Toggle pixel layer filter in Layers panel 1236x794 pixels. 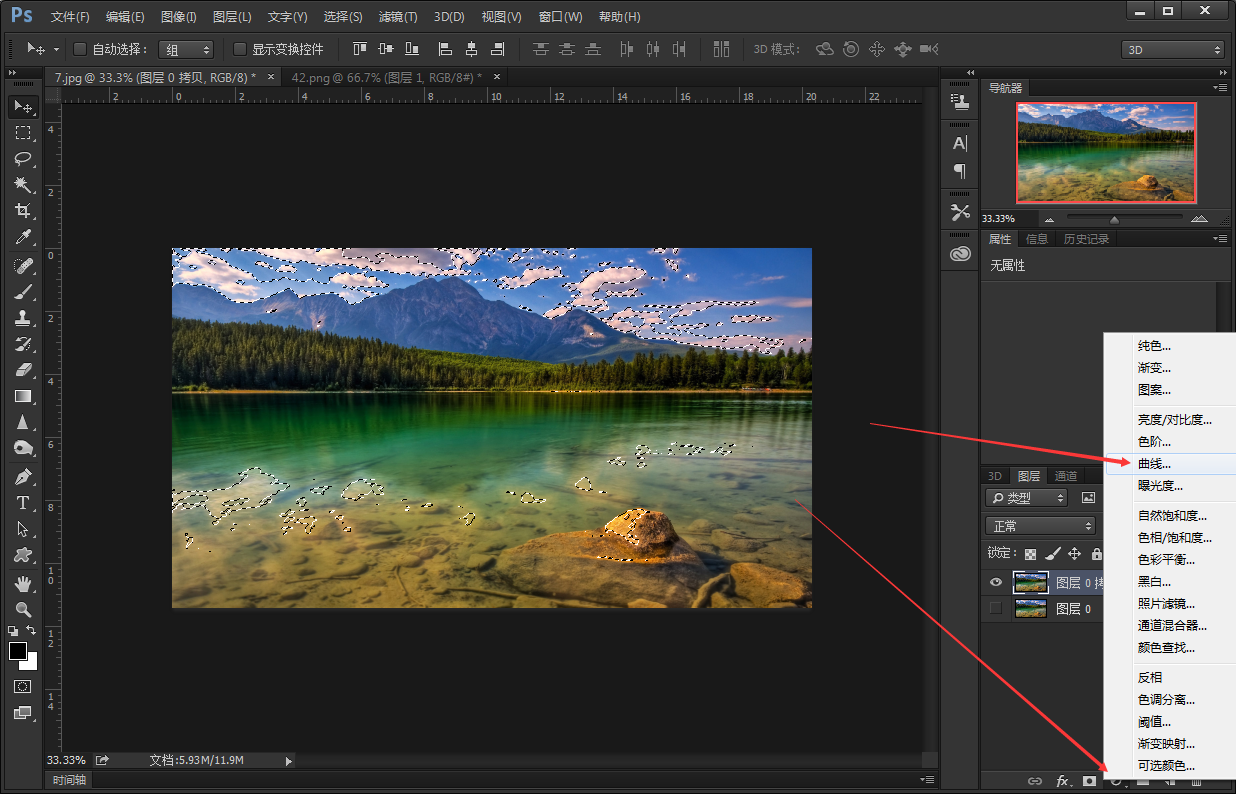pos(1089,497)
